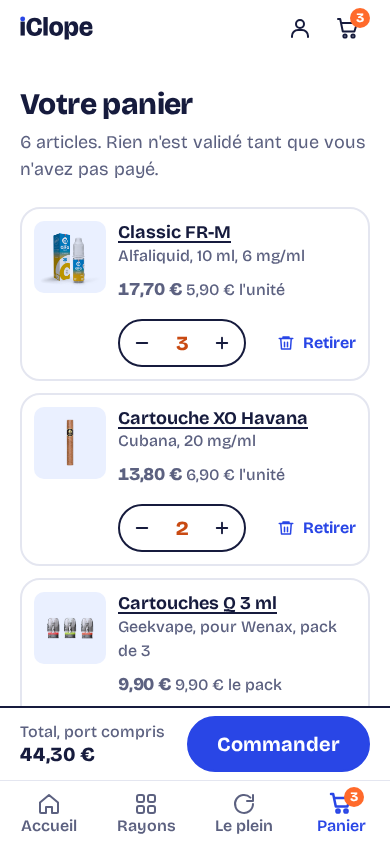Switch to the Rayons tab

pyautogui.click(x=146, y=813)
